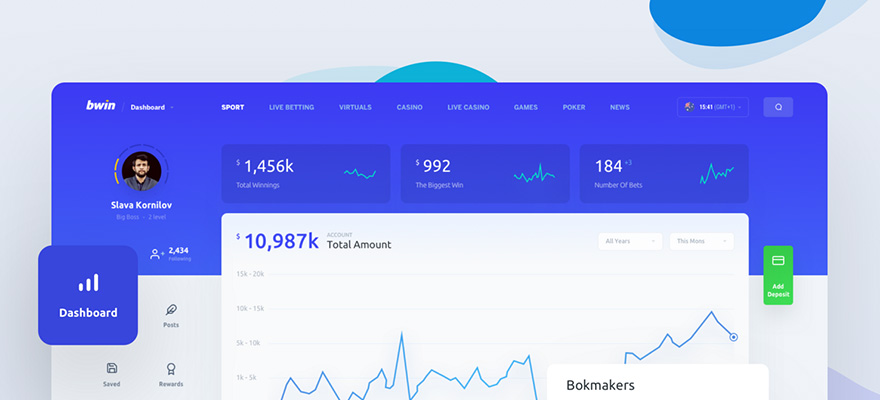Open the Rewards medal icon

point(171,368)
